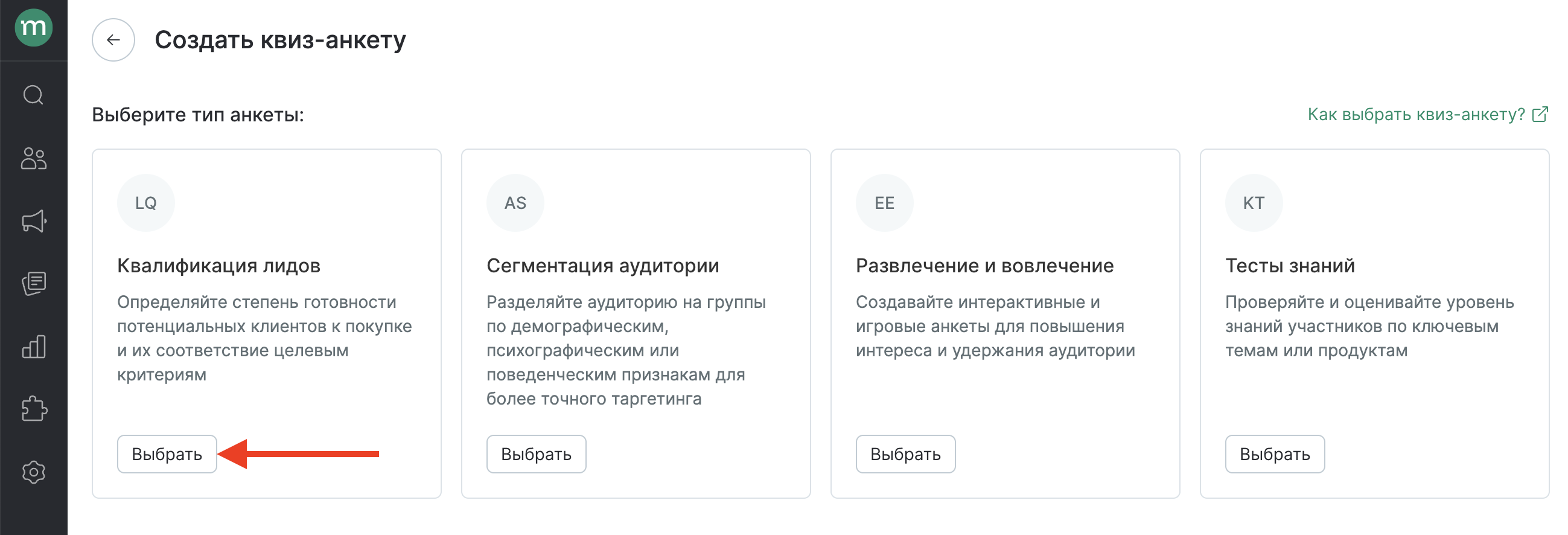
Task: Click the AS badge on the segmentation card
Action: [x=515, y=203]
